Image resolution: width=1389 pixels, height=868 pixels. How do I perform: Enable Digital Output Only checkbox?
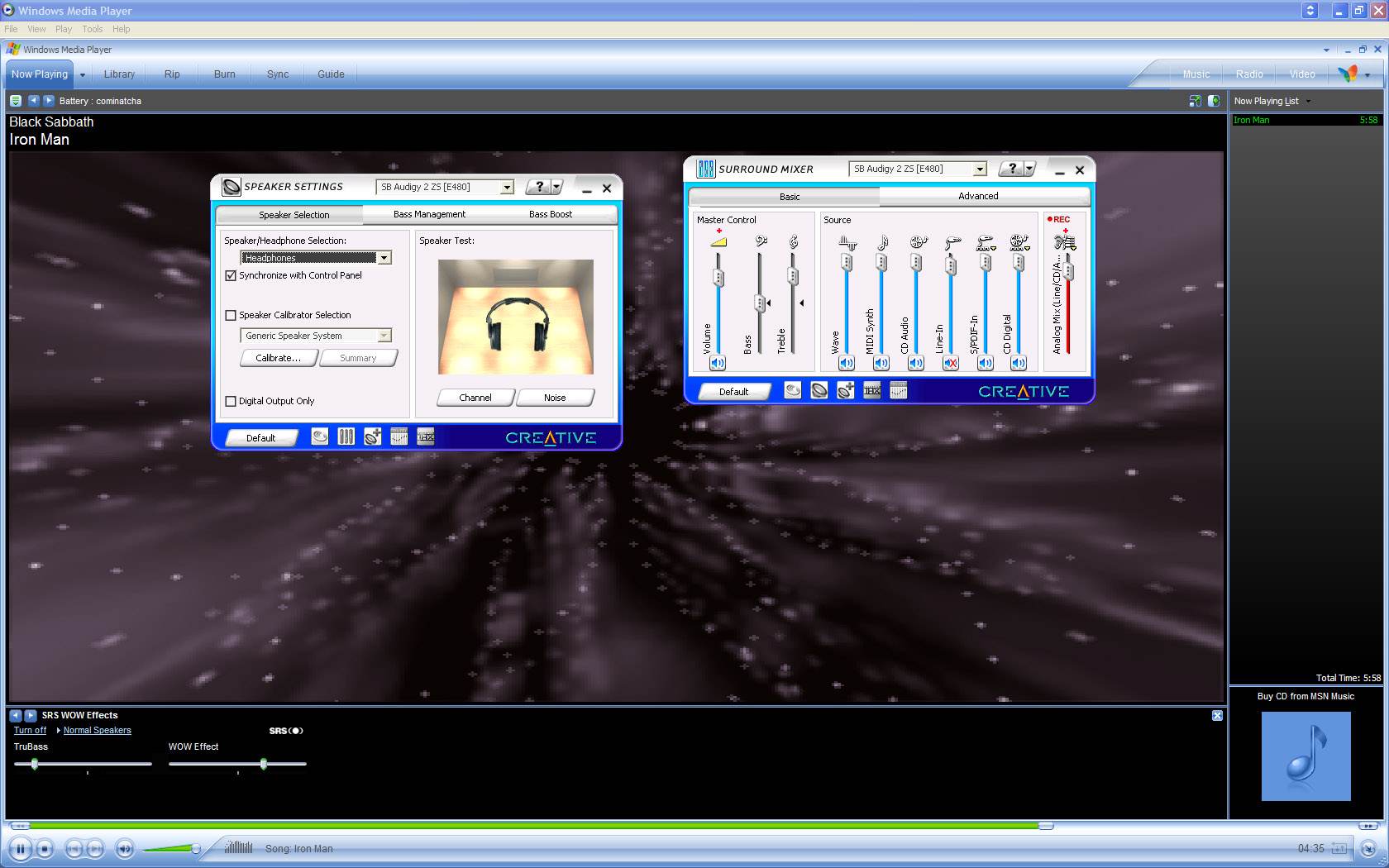pos(231,401)
